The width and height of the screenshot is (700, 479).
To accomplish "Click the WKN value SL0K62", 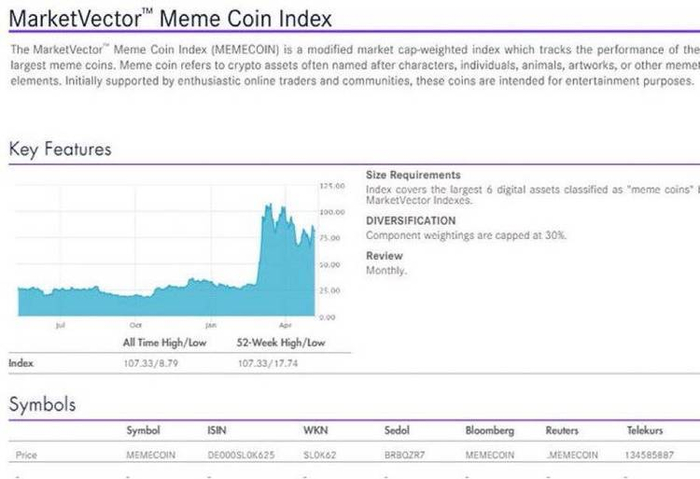I will point(319,455).
